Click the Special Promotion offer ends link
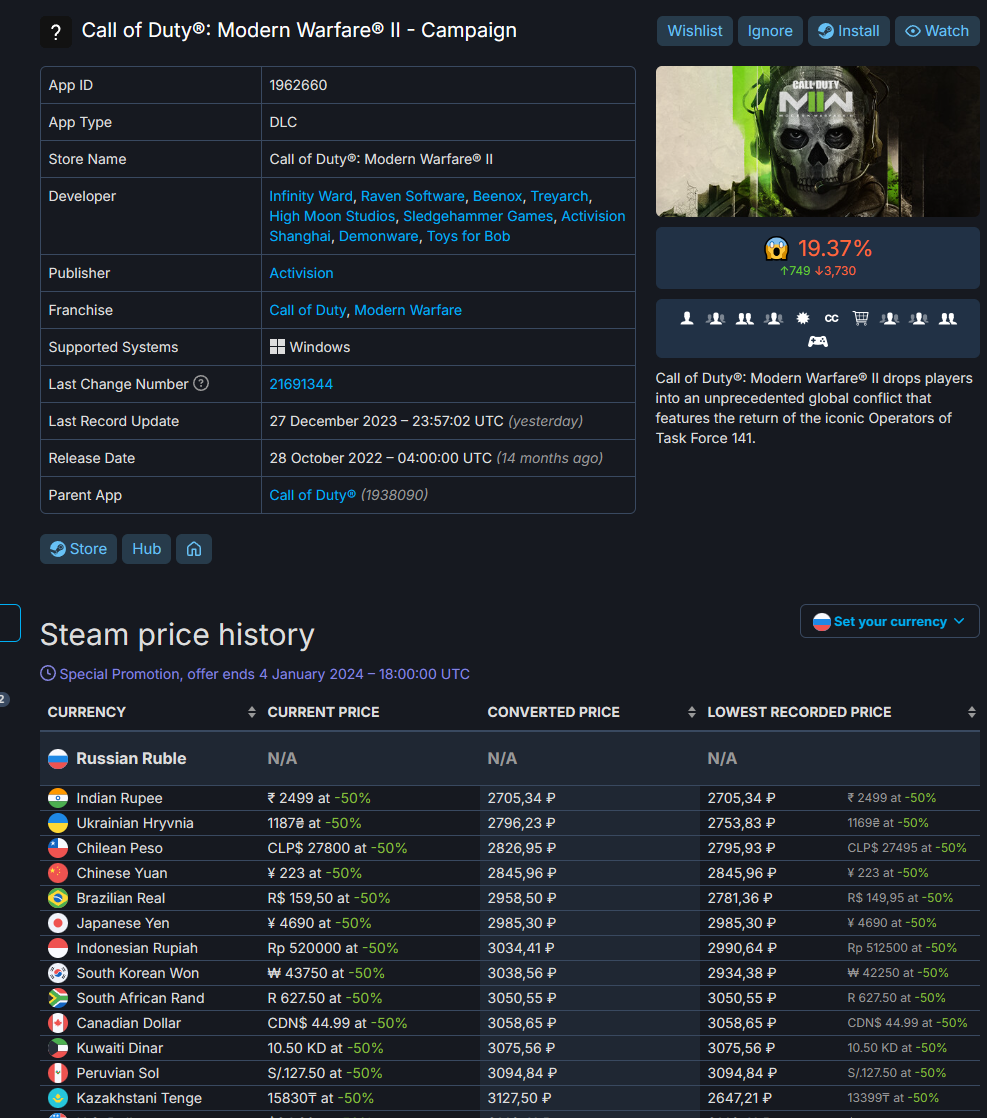987x1118 pixels. click(264, 674)
